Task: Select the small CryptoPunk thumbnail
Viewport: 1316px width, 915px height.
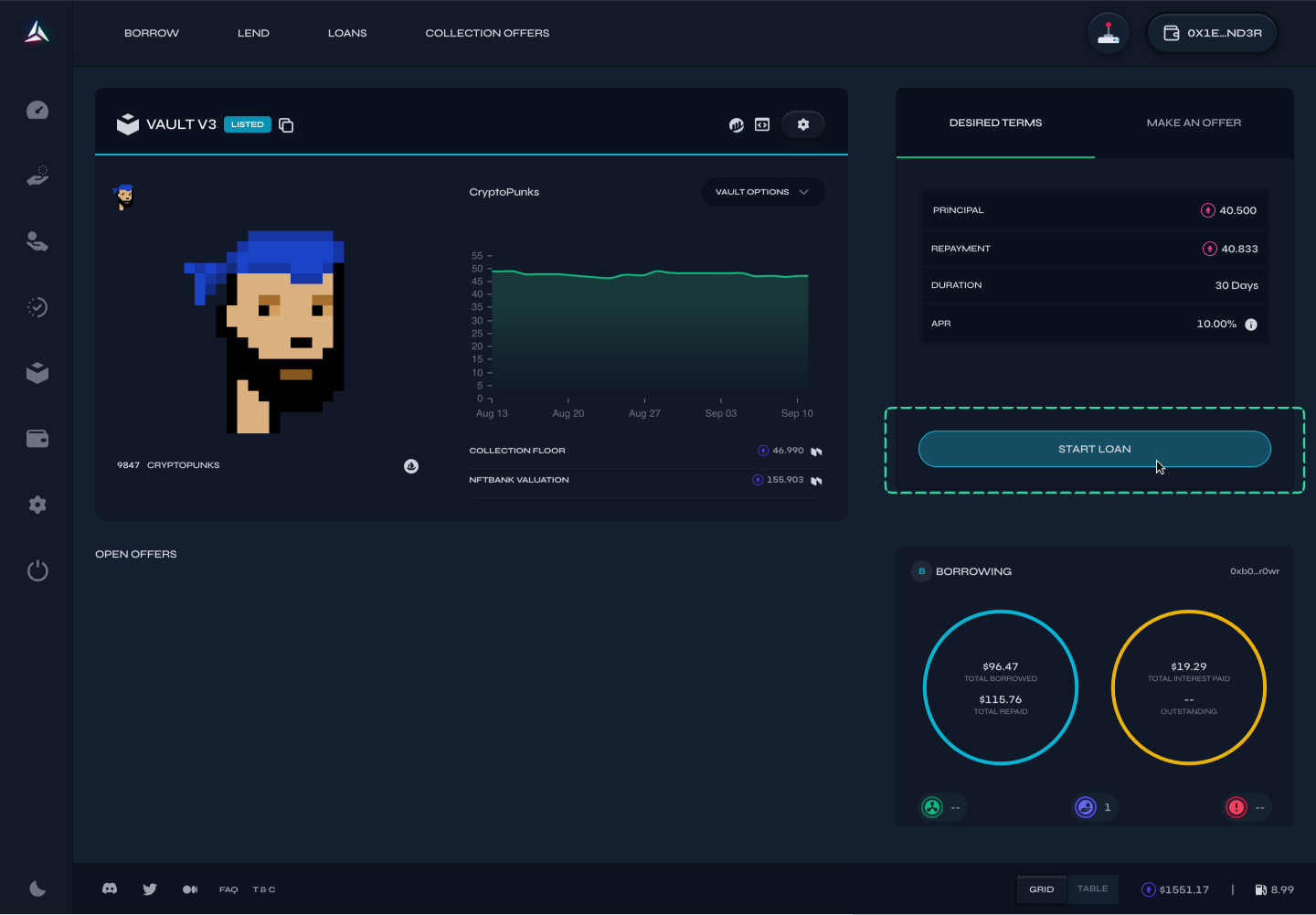Action: pos(124,197)
